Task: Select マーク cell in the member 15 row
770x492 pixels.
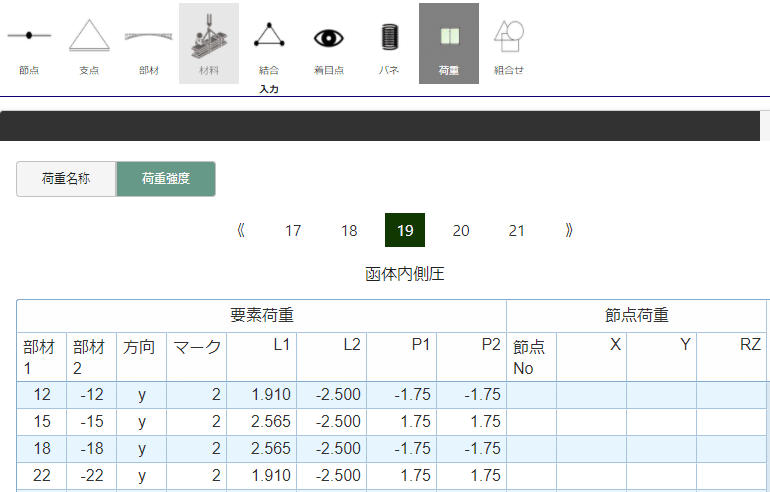Action: pos(196,422)
